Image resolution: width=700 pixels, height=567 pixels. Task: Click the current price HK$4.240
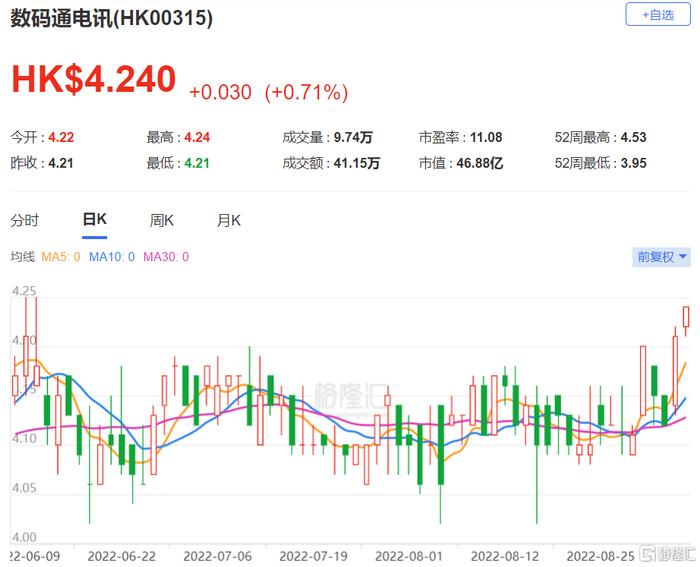pos(93,79)
